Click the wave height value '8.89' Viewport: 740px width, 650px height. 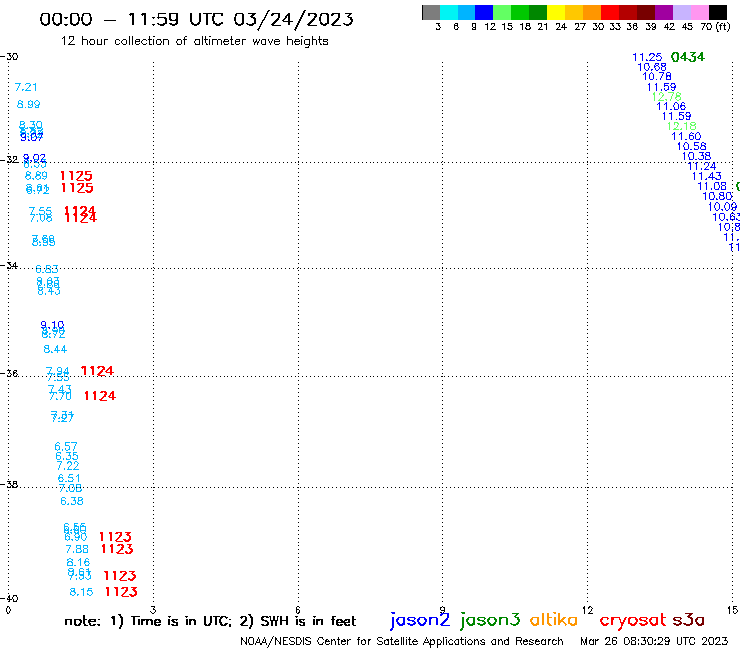[x=36, y=176]
